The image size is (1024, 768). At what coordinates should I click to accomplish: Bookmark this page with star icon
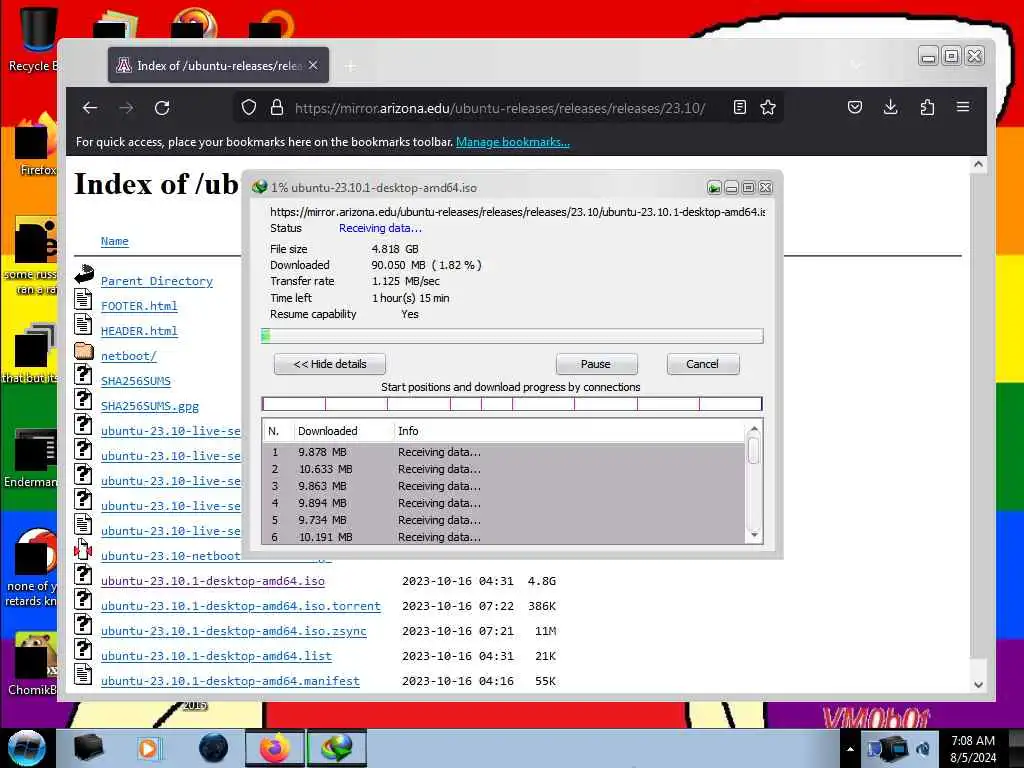(768, 107)
